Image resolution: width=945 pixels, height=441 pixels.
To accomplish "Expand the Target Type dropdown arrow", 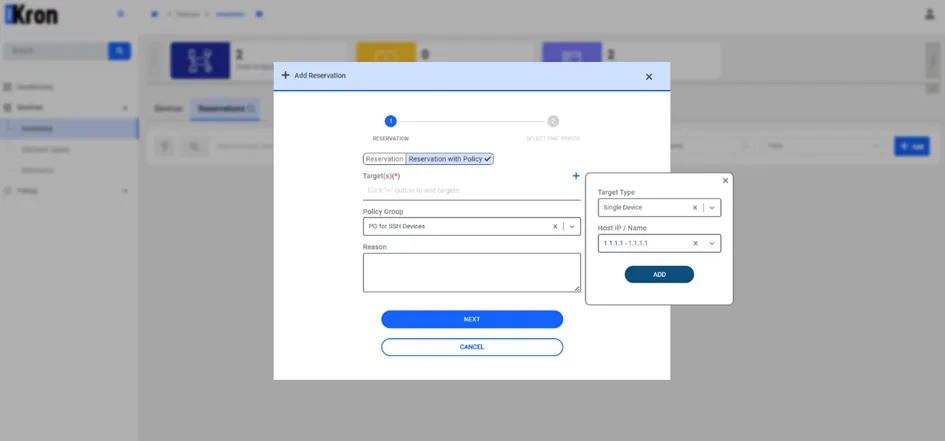I will click(712, 207).
